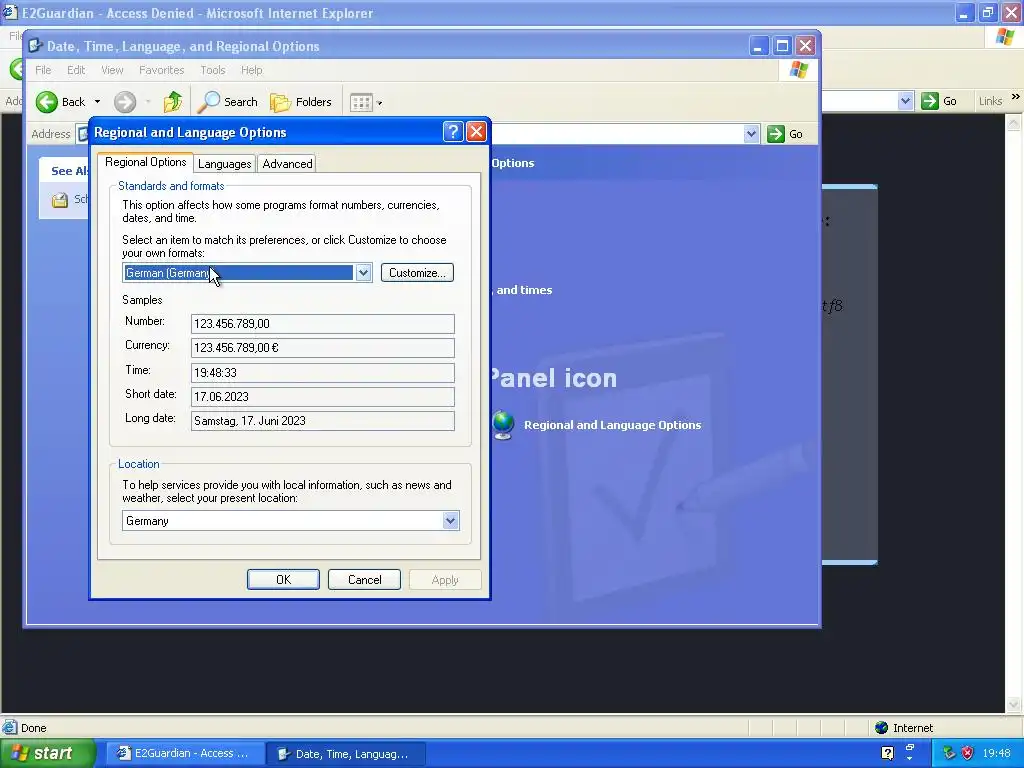Viewport: 1024px width, 768px height.
Task: Click the Long date sample field
Action: click(x=323, y=421)
